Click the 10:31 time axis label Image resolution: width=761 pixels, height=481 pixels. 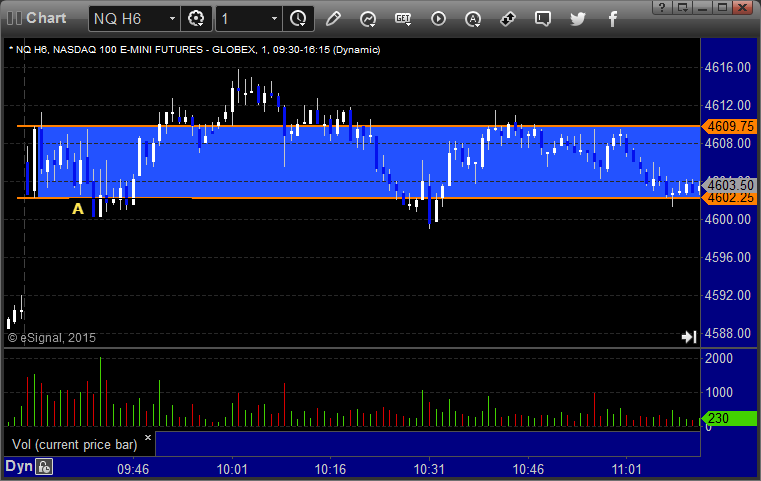429,469
